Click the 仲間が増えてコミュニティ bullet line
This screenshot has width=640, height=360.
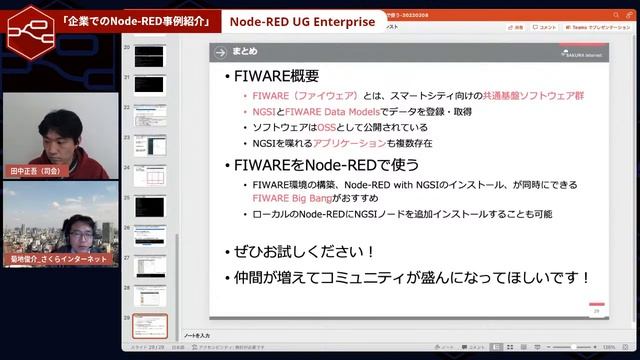[x=411, y=278]
